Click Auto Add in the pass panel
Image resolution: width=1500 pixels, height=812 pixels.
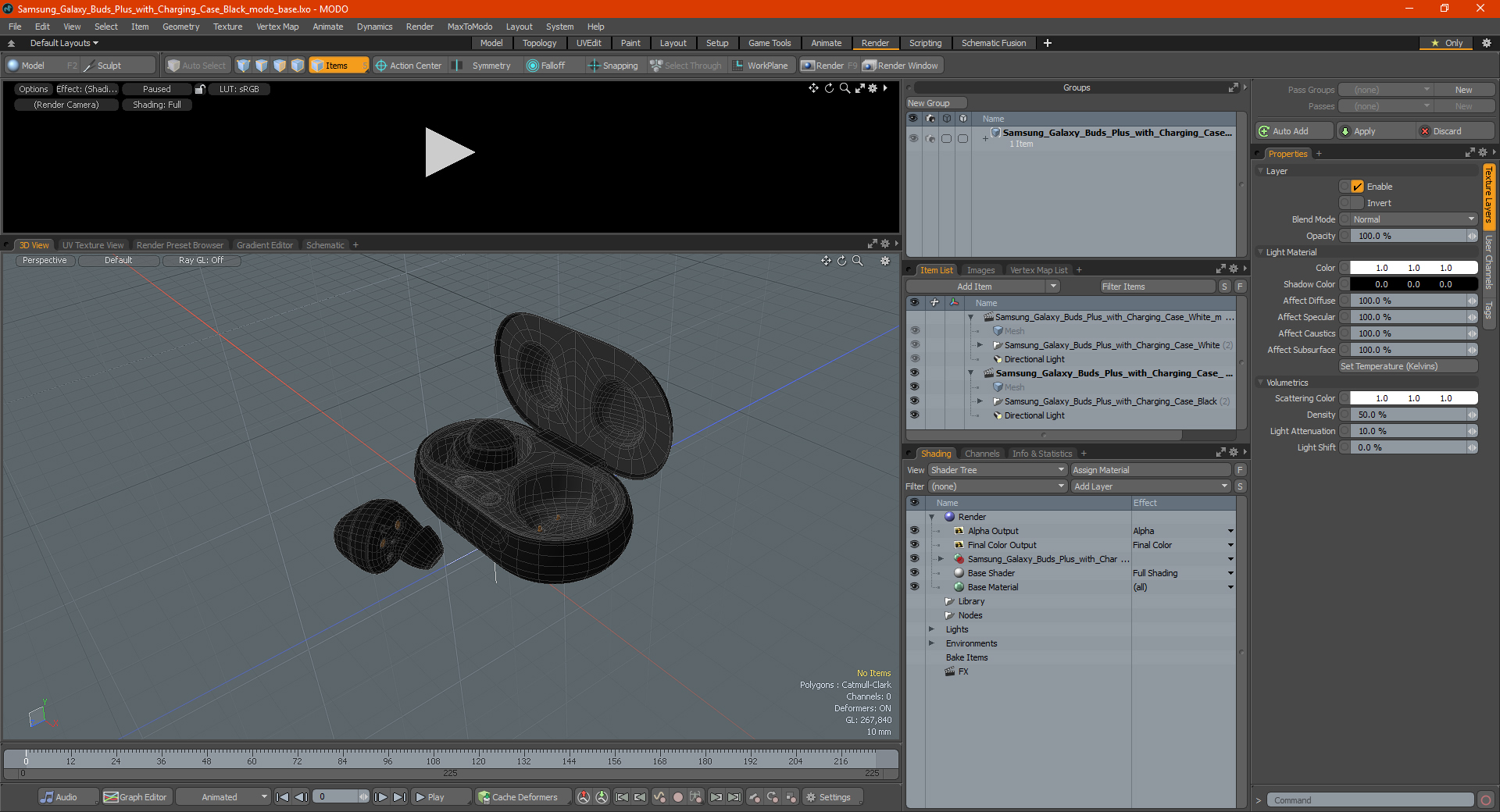pos(1294,131)
